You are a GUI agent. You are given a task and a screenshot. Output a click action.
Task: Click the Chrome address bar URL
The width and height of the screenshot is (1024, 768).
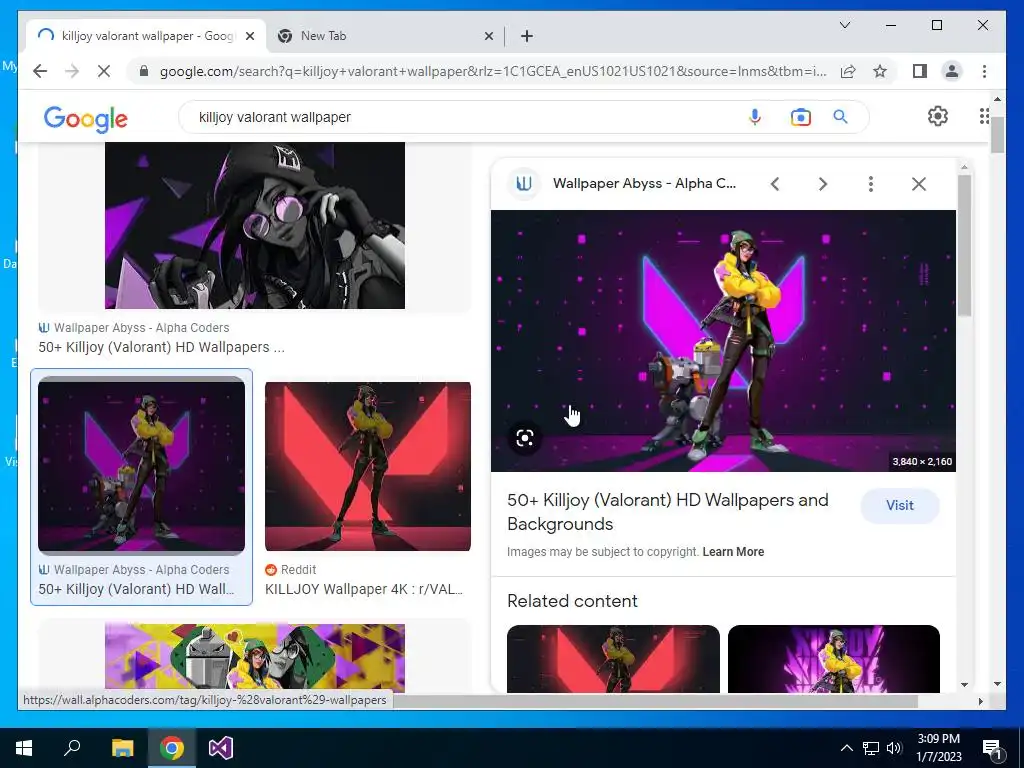[x=493, y=71]
